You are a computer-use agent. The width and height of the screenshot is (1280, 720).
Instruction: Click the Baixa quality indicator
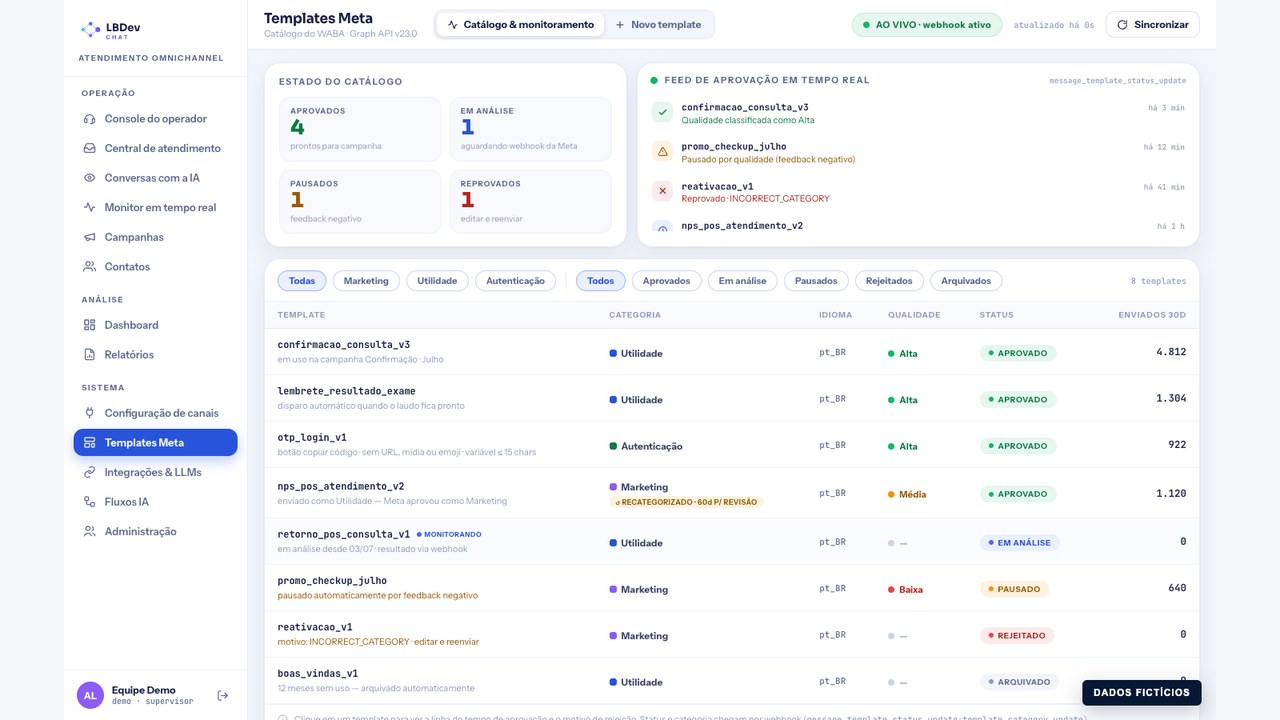[905, 590]
